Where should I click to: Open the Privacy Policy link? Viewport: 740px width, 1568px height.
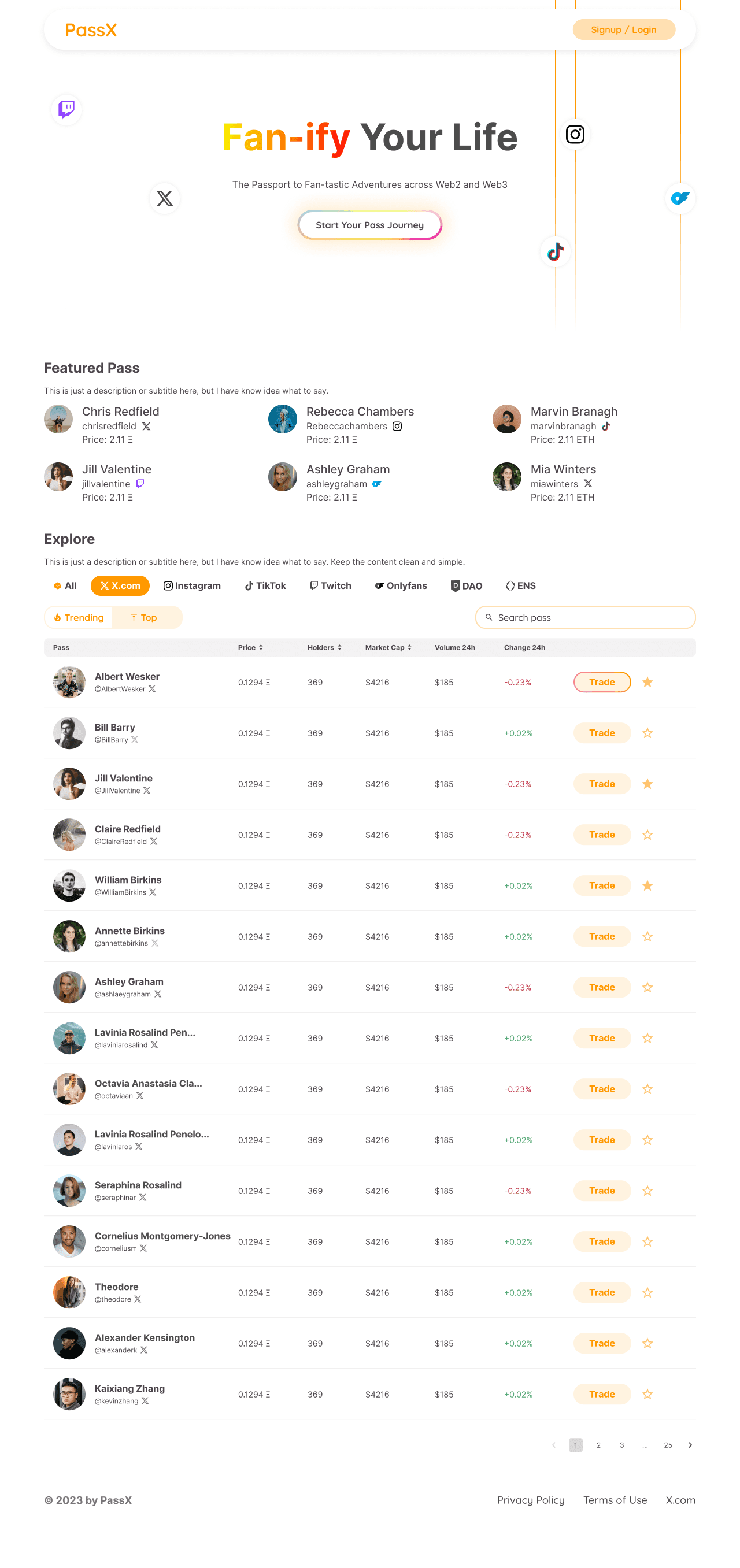531,1500
